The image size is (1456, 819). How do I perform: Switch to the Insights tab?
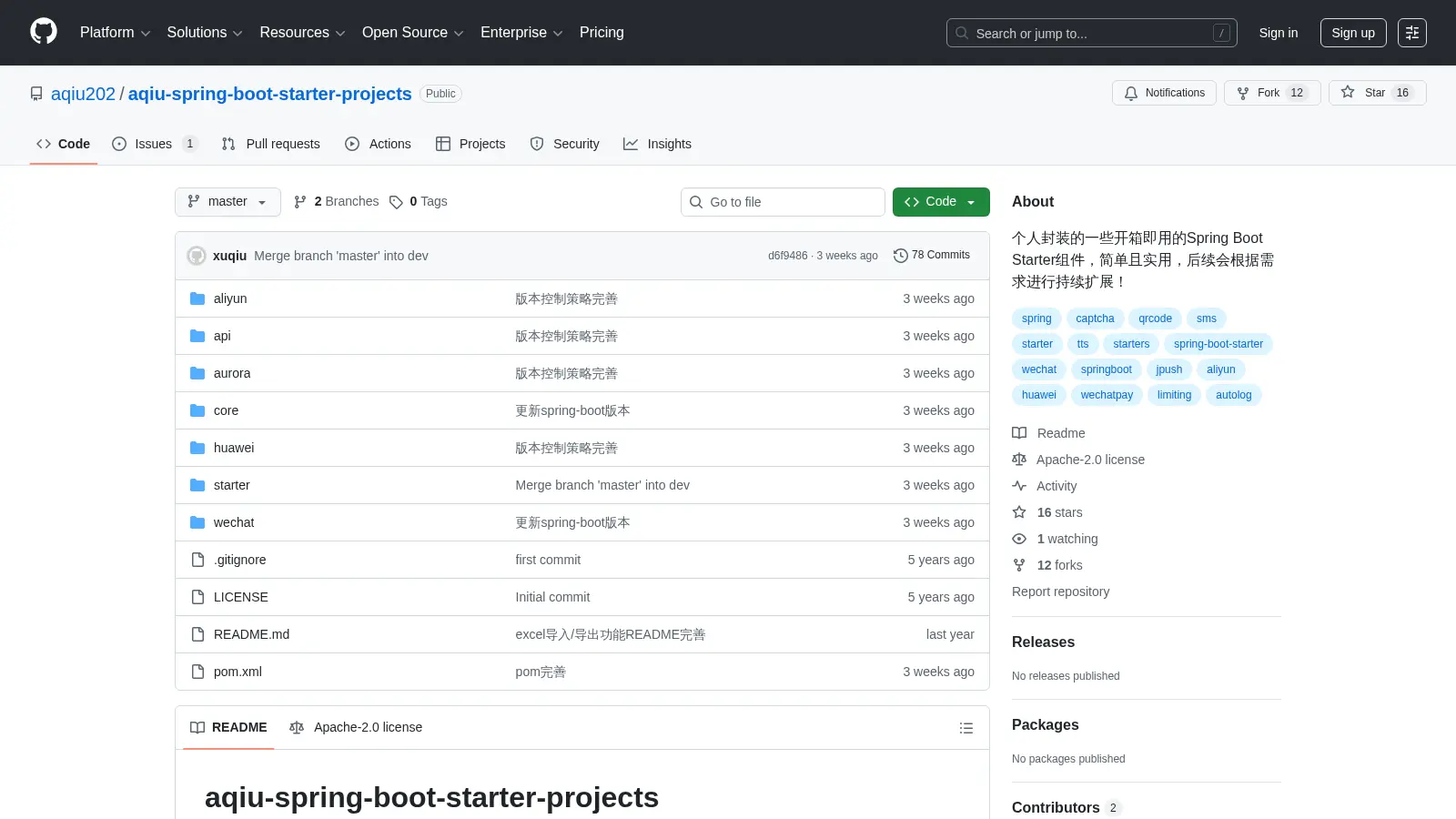point(657,144)
